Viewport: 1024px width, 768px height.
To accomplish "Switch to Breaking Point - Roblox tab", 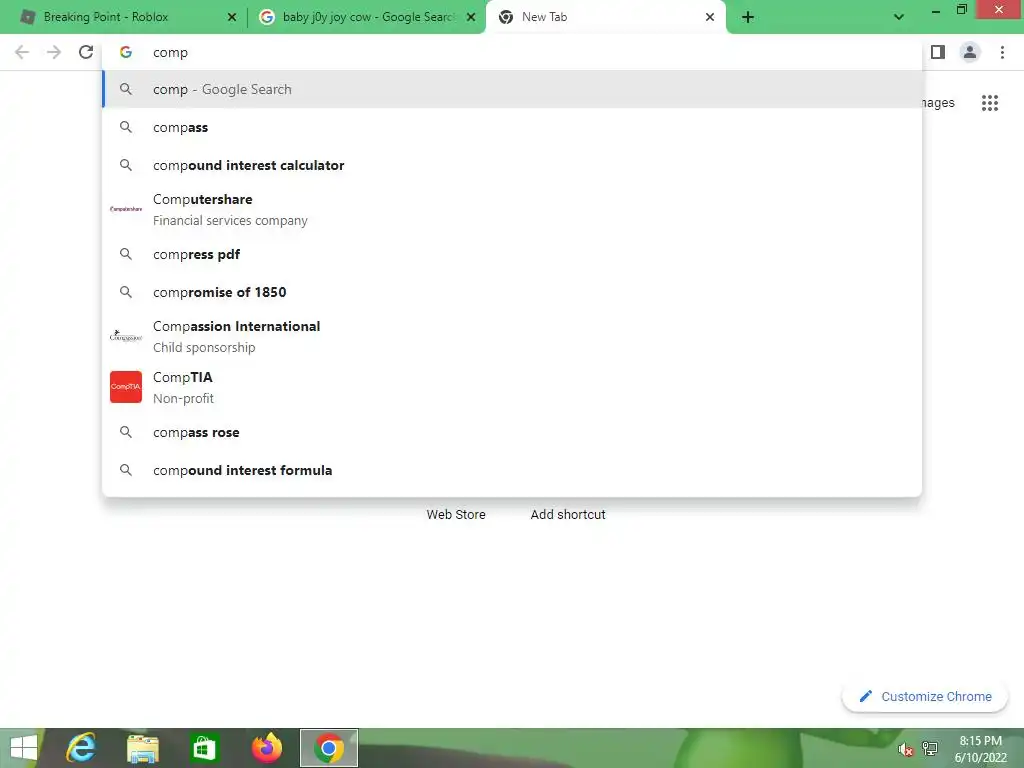I will click(124, 17).
